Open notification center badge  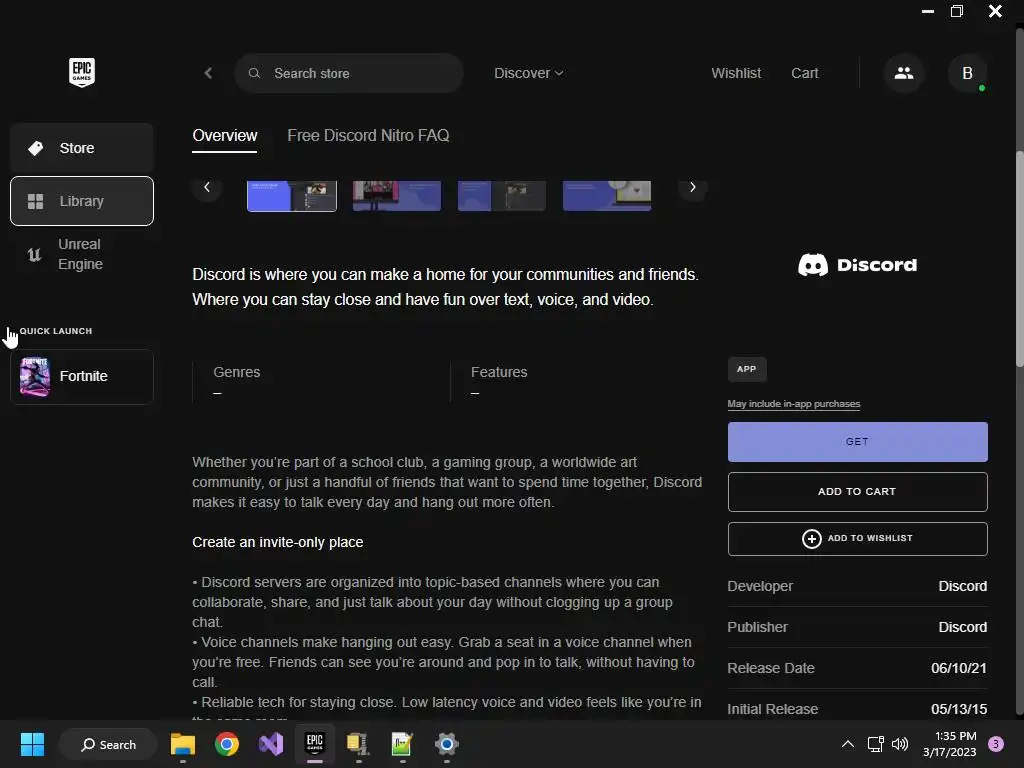click(x=995, y=744)
